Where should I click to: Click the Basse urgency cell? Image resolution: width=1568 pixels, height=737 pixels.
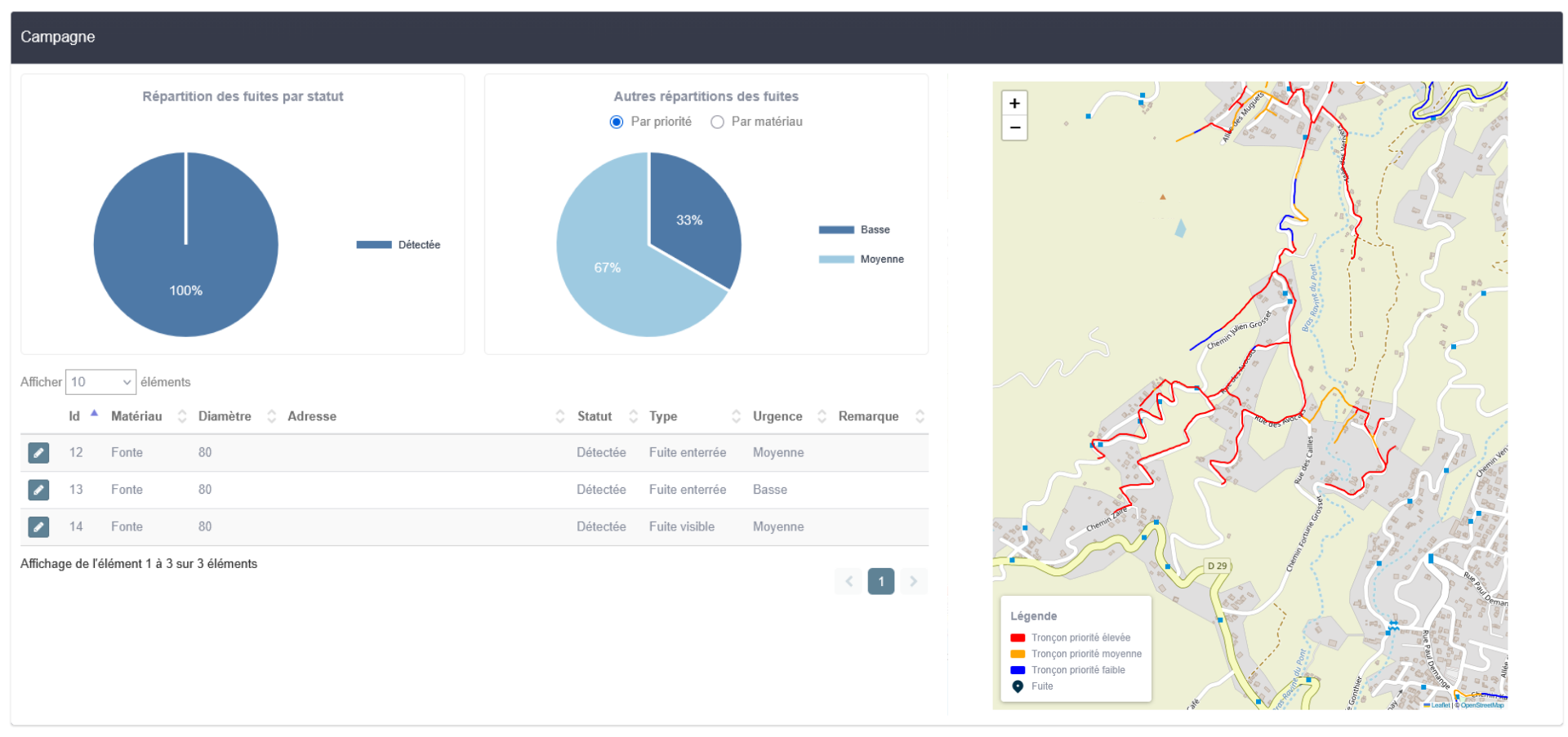[x=770, y=490]
